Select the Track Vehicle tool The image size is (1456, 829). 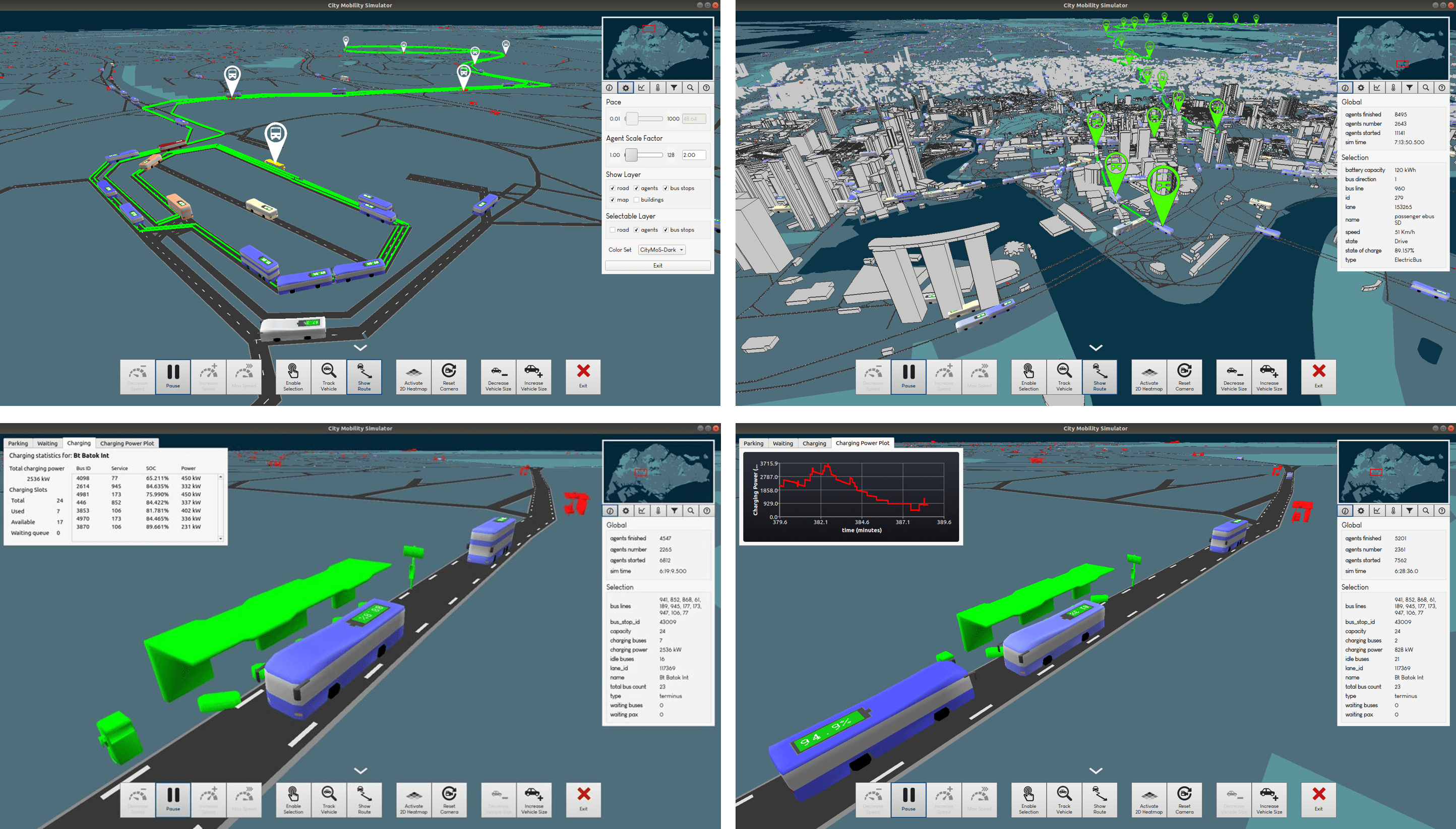pos(328,377)
